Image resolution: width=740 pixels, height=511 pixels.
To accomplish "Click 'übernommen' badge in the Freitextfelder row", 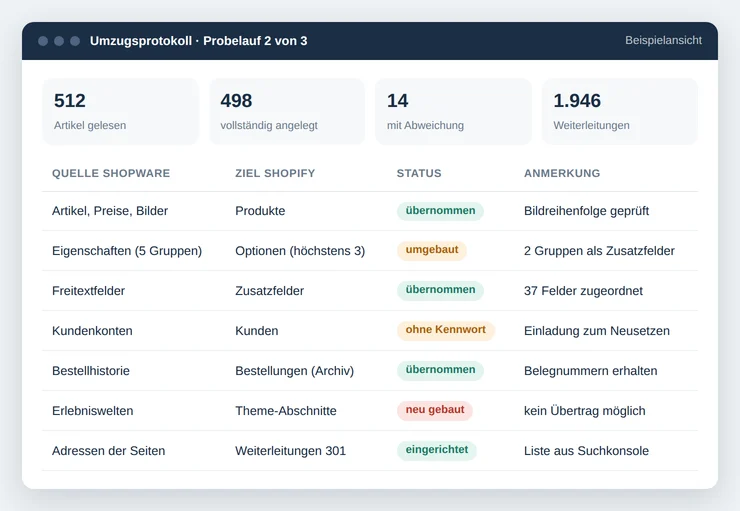I will [x=440, y=290].
